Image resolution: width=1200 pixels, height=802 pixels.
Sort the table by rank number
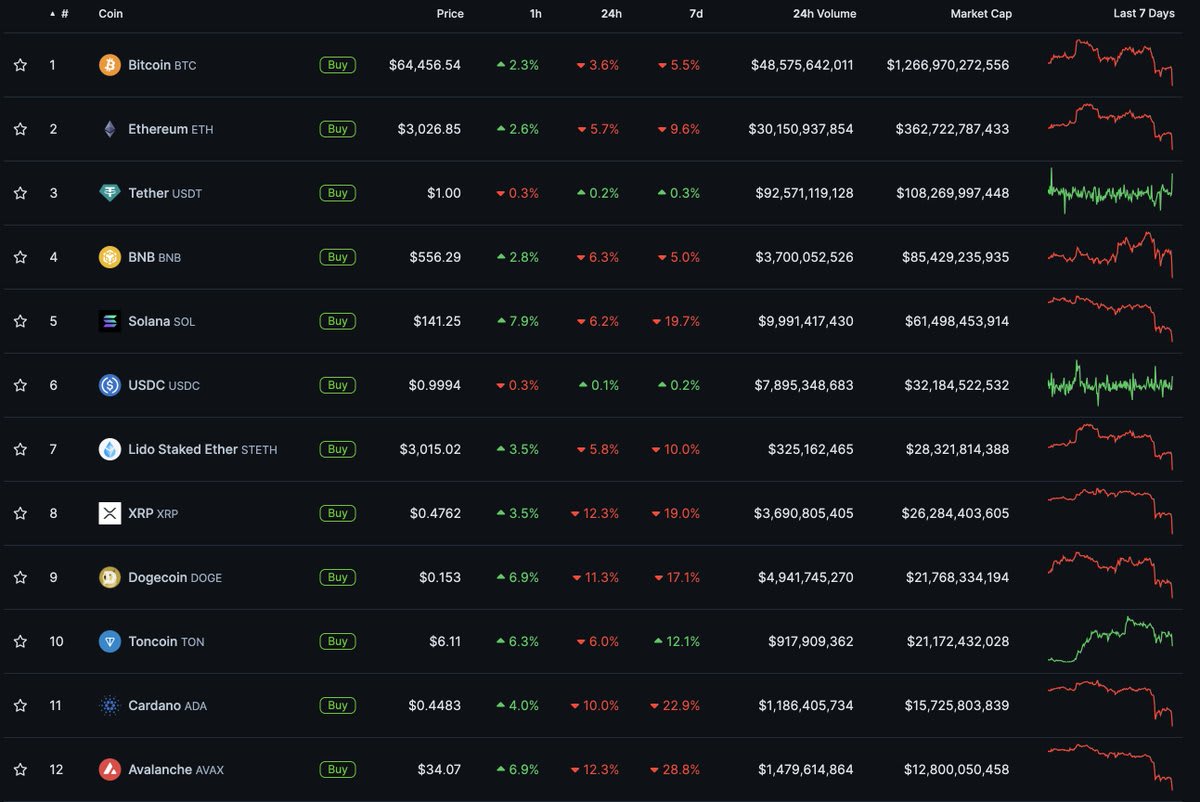60,14
